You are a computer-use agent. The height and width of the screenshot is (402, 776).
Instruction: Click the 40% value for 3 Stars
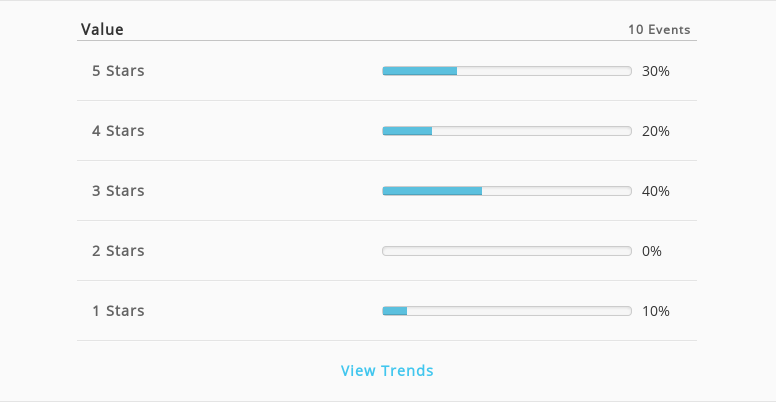point(656,191)
